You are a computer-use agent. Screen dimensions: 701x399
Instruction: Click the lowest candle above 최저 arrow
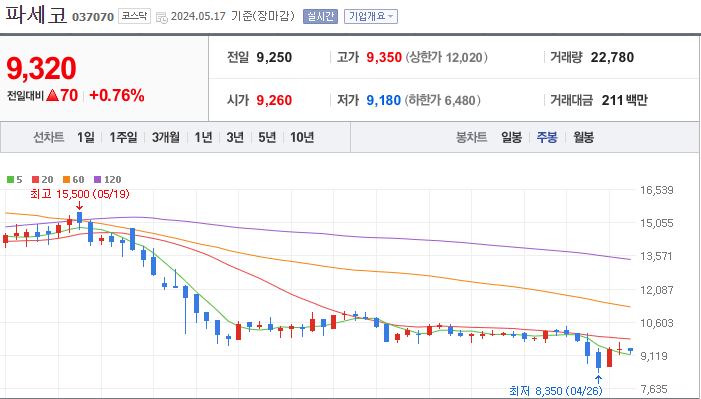(x=599, y=360)
